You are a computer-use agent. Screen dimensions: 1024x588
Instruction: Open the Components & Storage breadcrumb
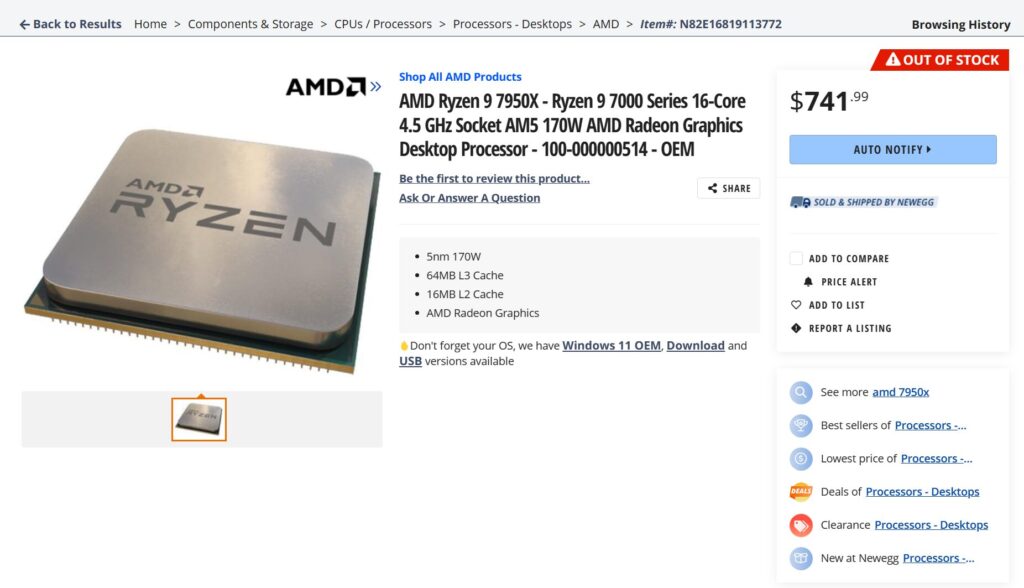250,24
